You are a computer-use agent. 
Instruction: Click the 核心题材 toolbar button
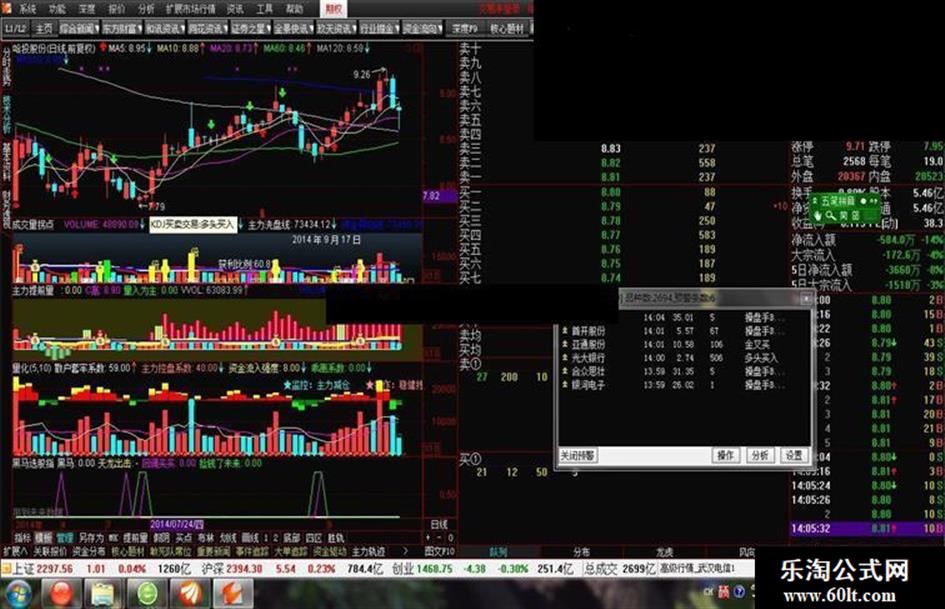point(507,28)
